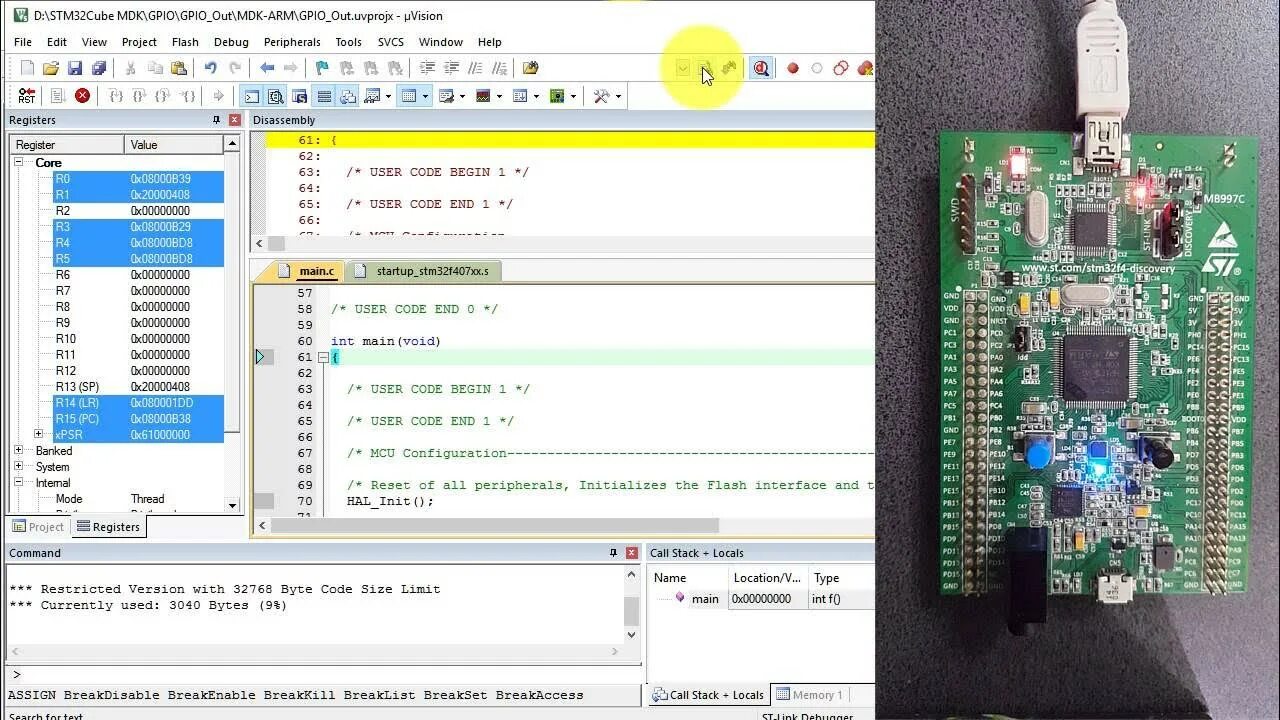
Task: Reset the CPU with RST icon
Action: click(x=27, y=96)
